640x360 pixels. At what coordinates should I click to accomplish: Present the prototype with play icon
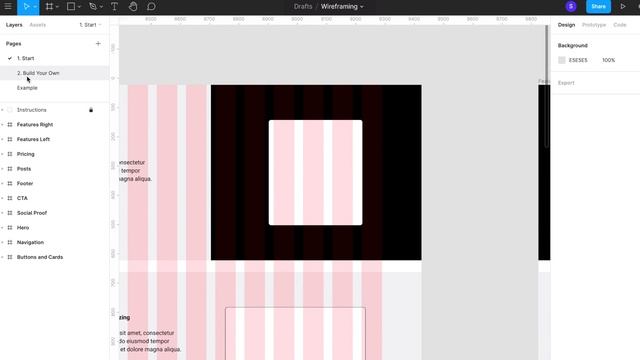[623, 7]
